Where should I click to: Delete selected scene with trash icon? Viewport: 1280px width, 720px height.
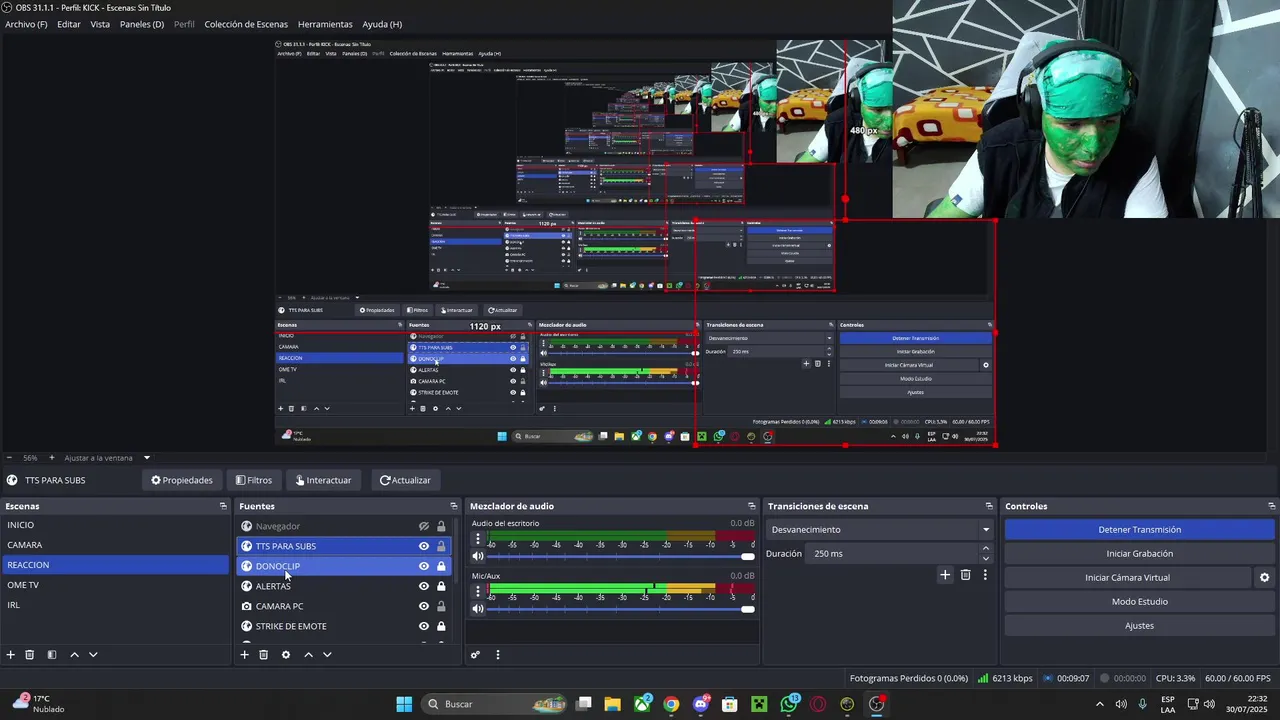coord(30,655)
